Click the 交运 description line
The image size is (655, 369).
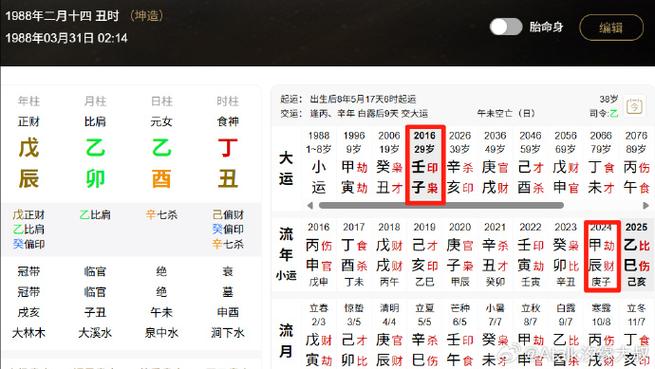pos(354,113)
